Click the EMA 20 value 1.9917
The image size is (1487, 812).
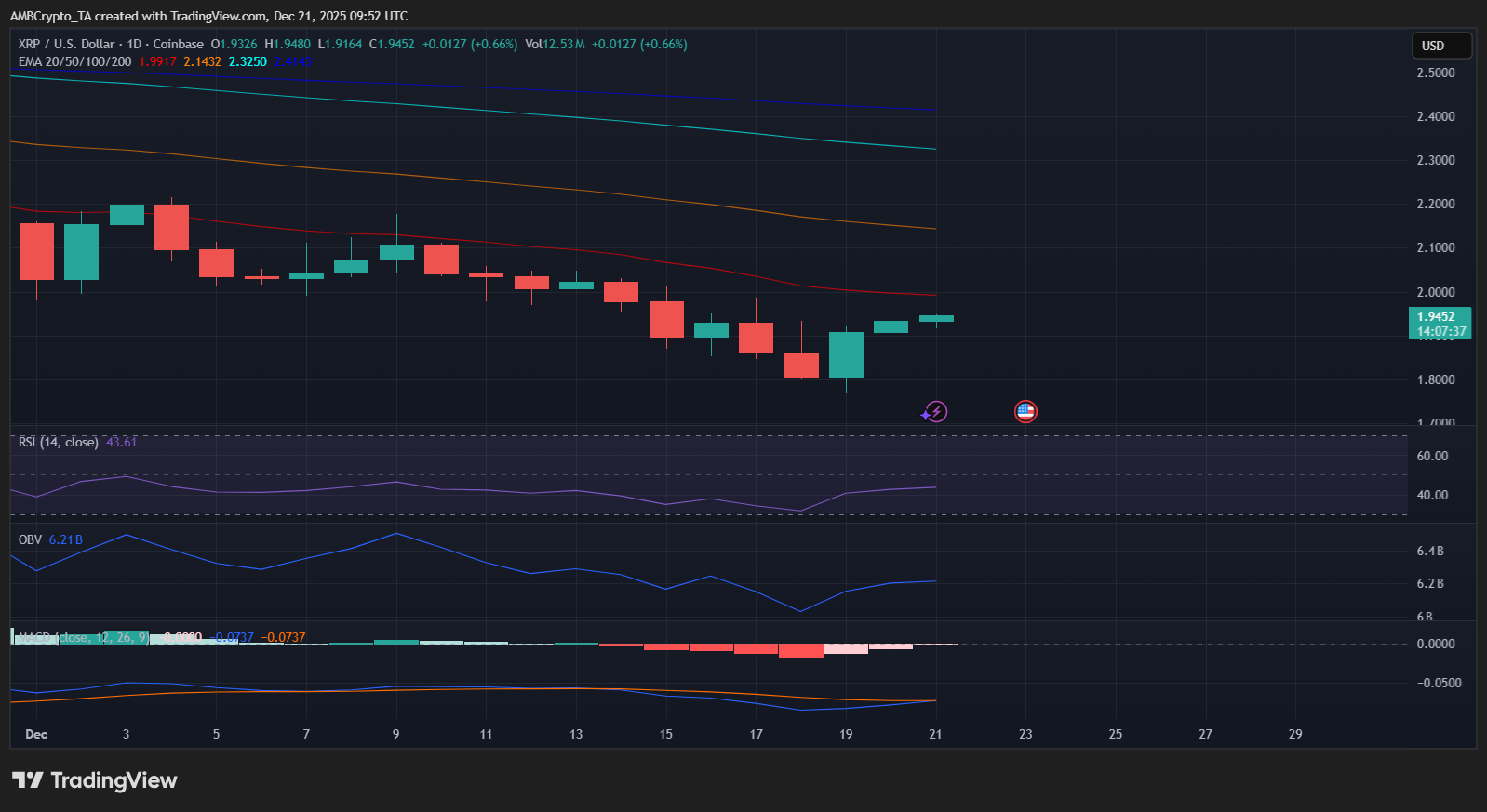click(x=157, y=61)
